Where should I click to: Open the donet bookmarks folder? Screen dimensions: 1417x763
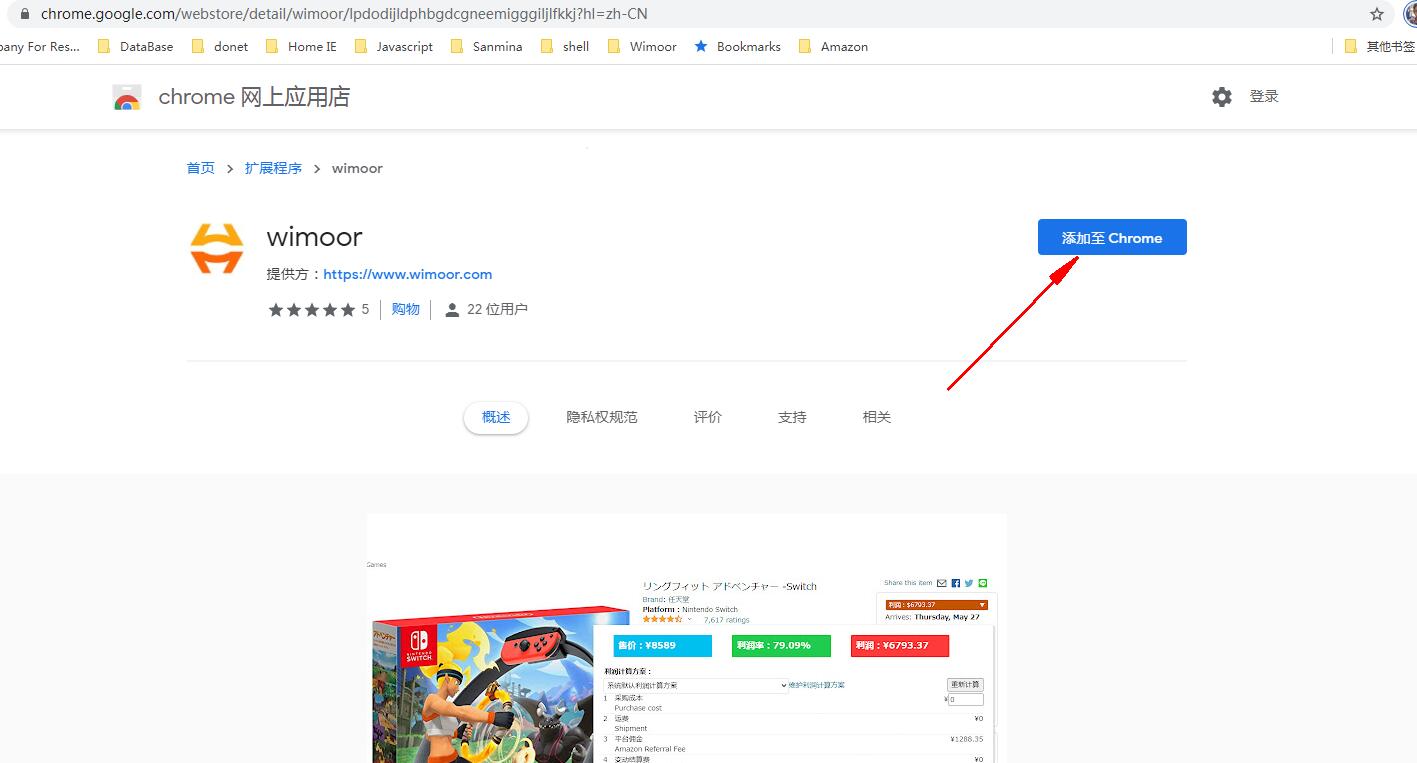(219, 46)
